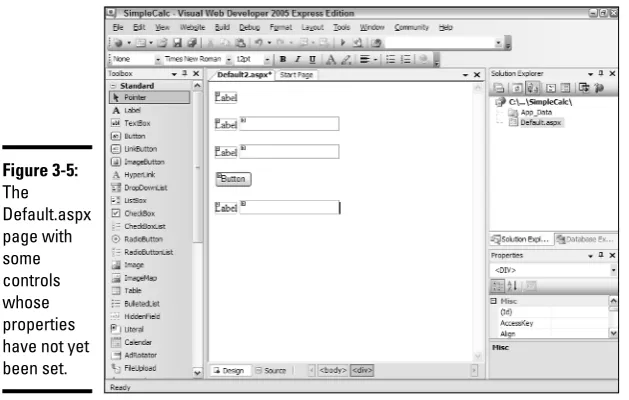Screen dimensions: 629x400
Task: Click the Button control on the page
Action: point(233,179)
